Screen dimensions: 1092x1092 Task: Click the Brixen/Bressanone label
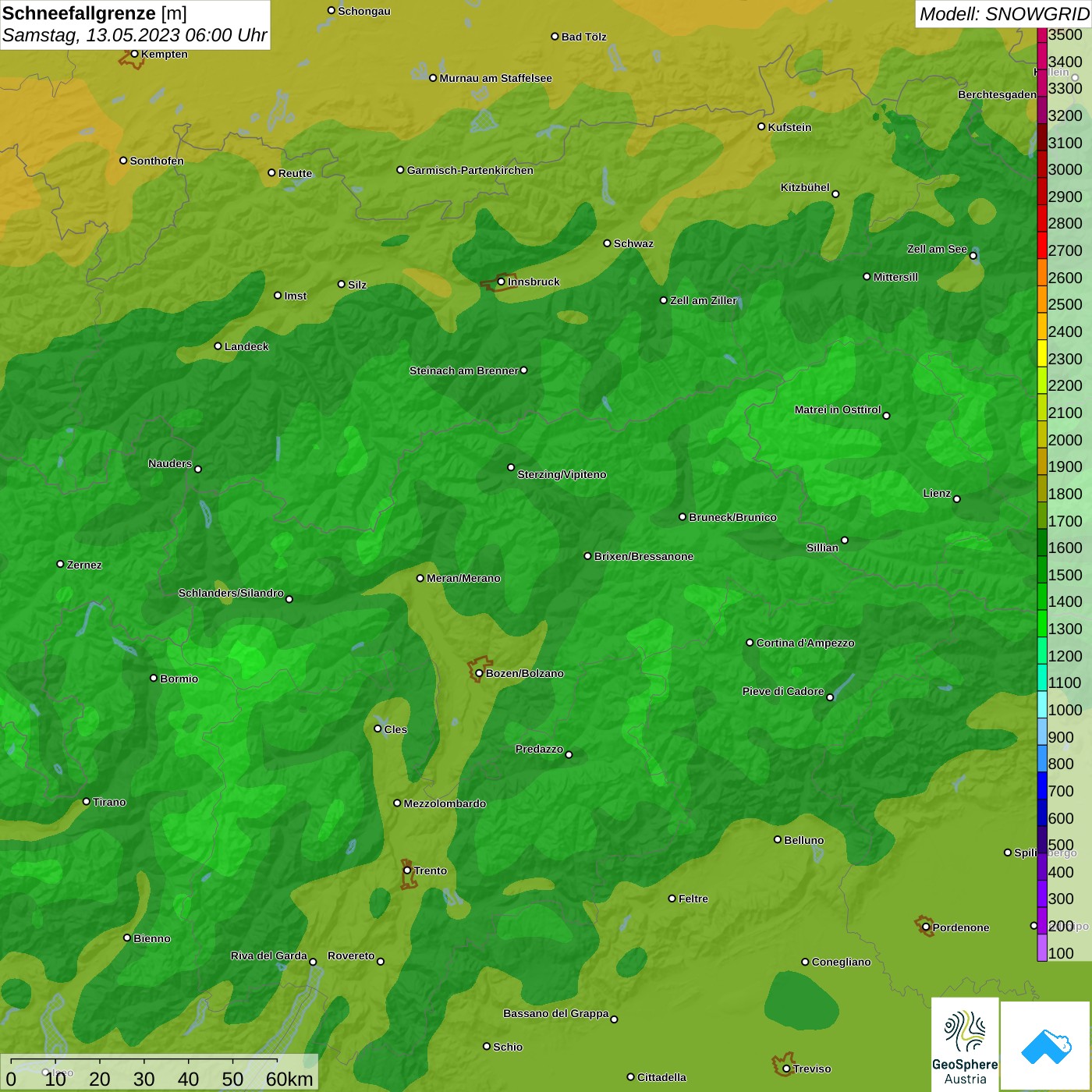pos(644,556)
